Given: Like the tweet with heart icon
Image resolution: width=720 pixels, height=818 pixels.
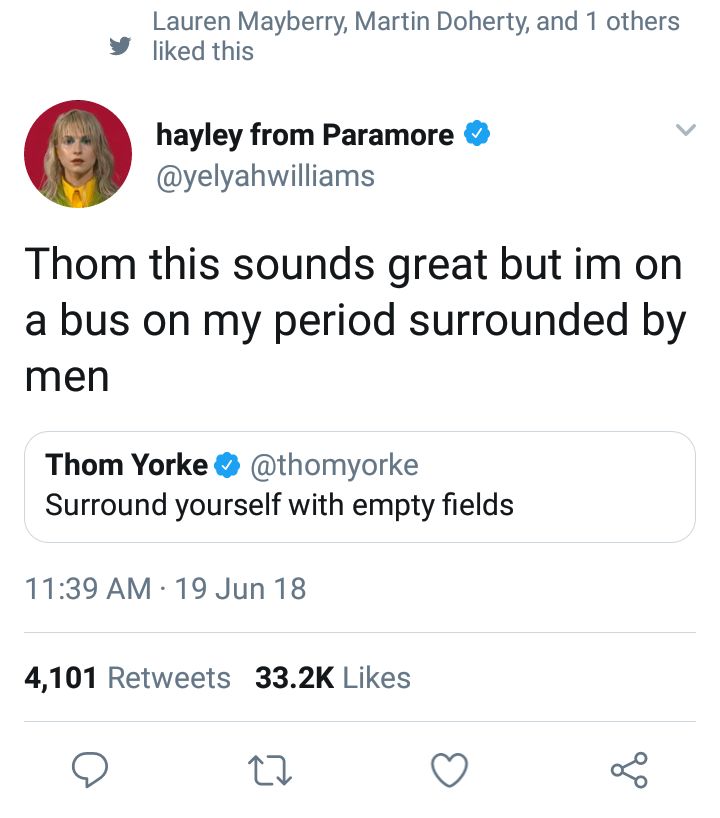Looking at the screenshot, I should pyautogui.click(x=449, y=769).
